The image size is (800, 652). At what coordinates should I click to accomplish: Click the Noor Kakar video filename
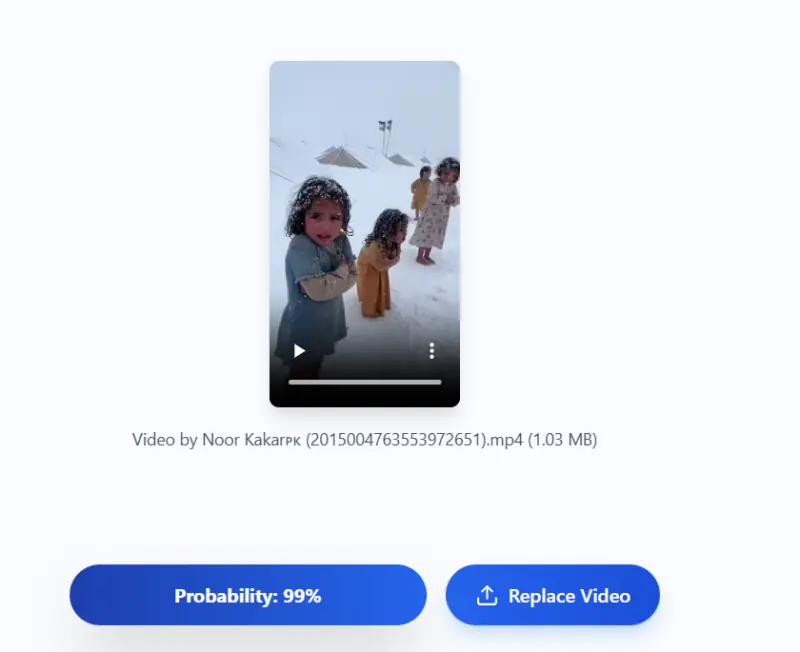364,439
